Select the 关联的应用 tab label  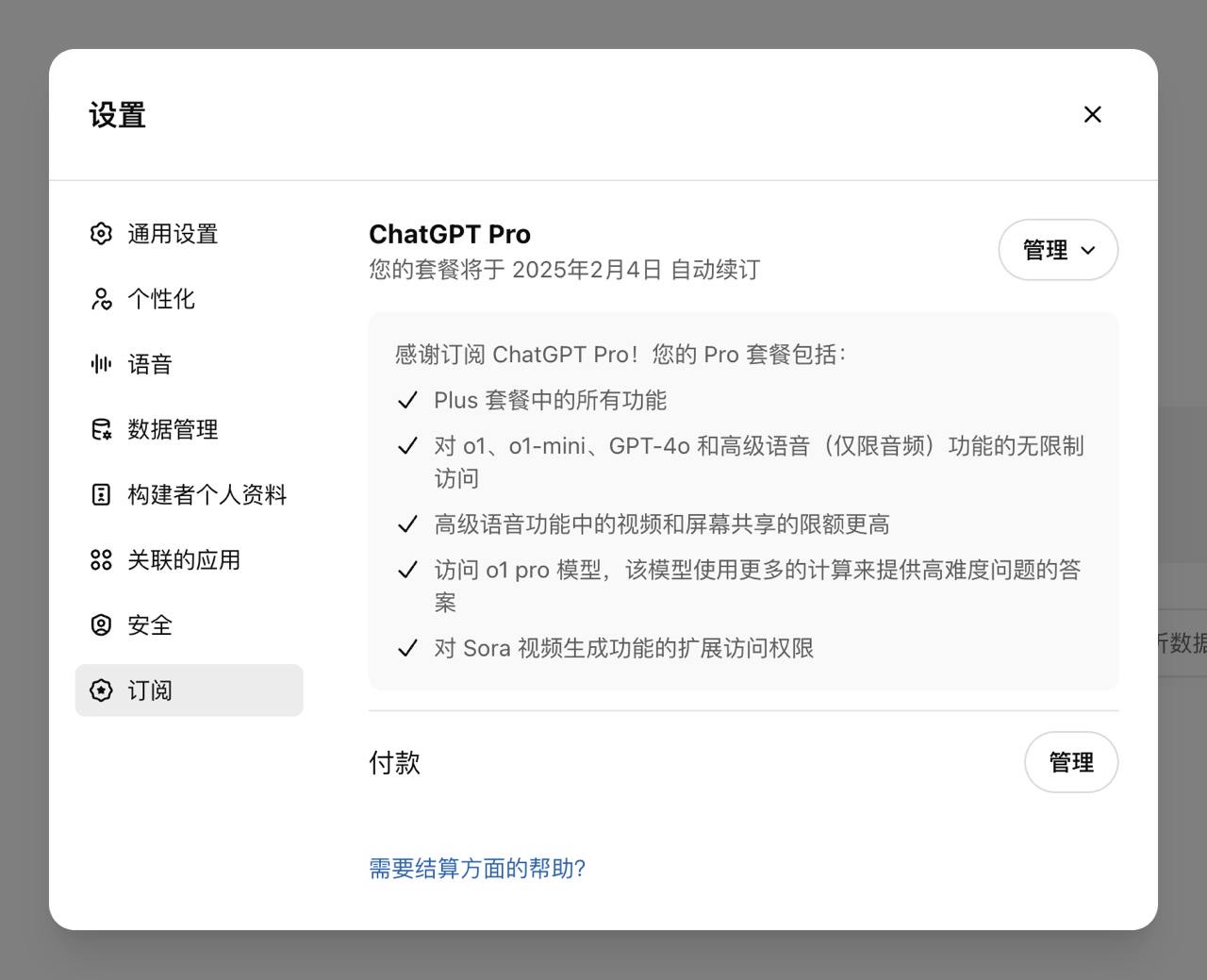184,560
